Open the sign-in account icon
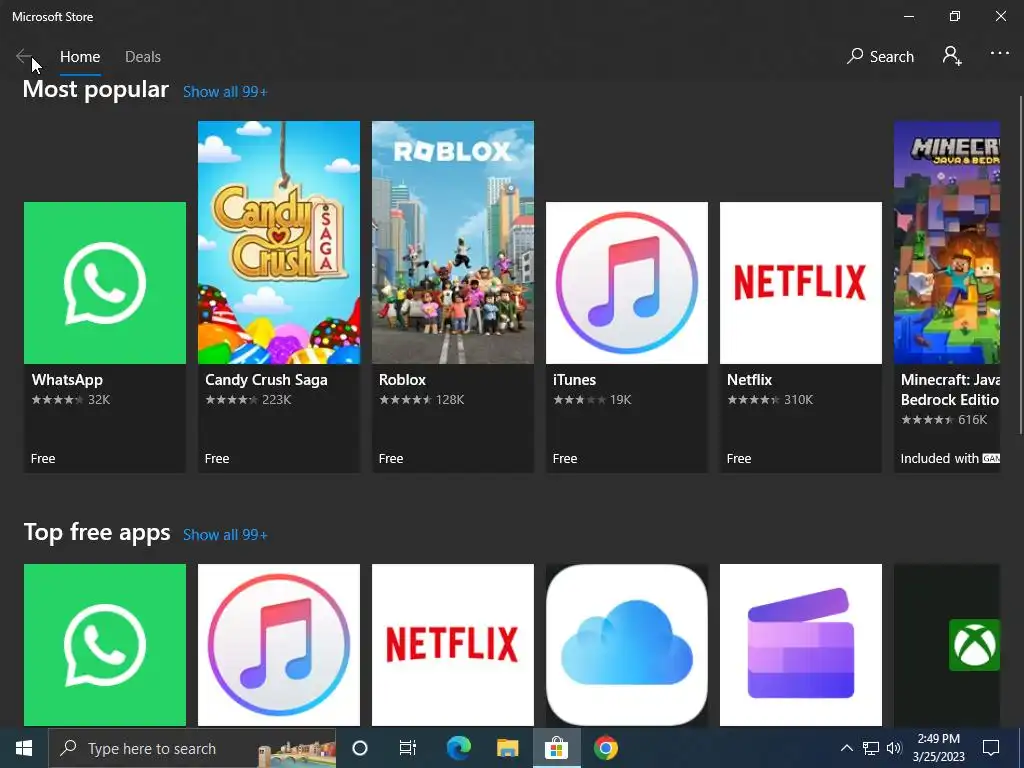 [x=952, y=56]
